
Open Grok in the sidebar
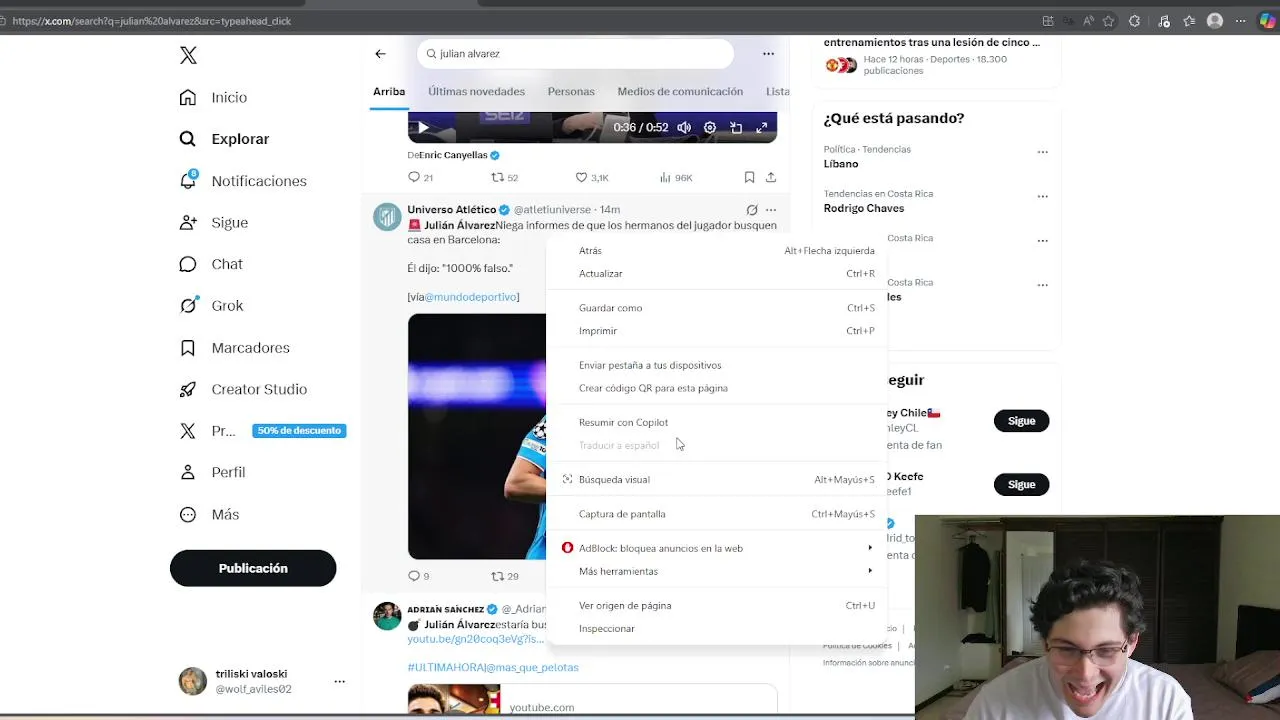pyautogui.click(x=211, y=306)
